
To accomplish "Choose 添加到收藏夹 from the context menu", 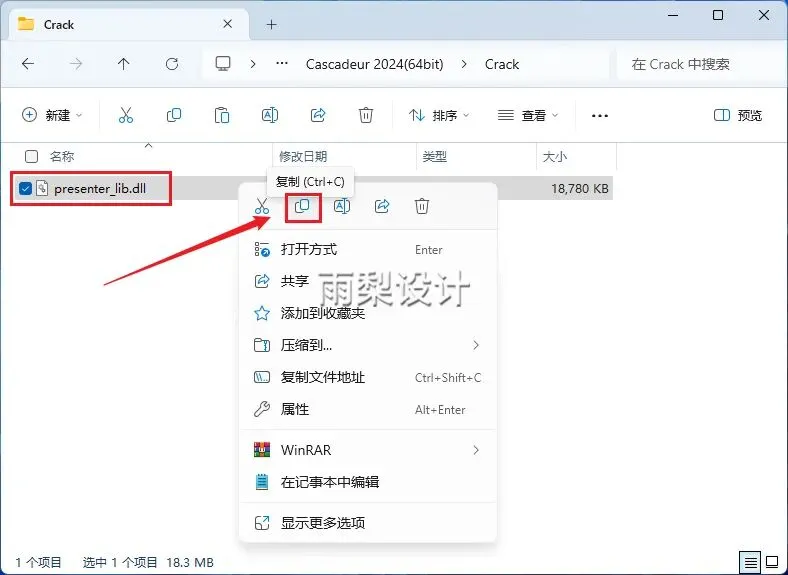I will point(368,313).
